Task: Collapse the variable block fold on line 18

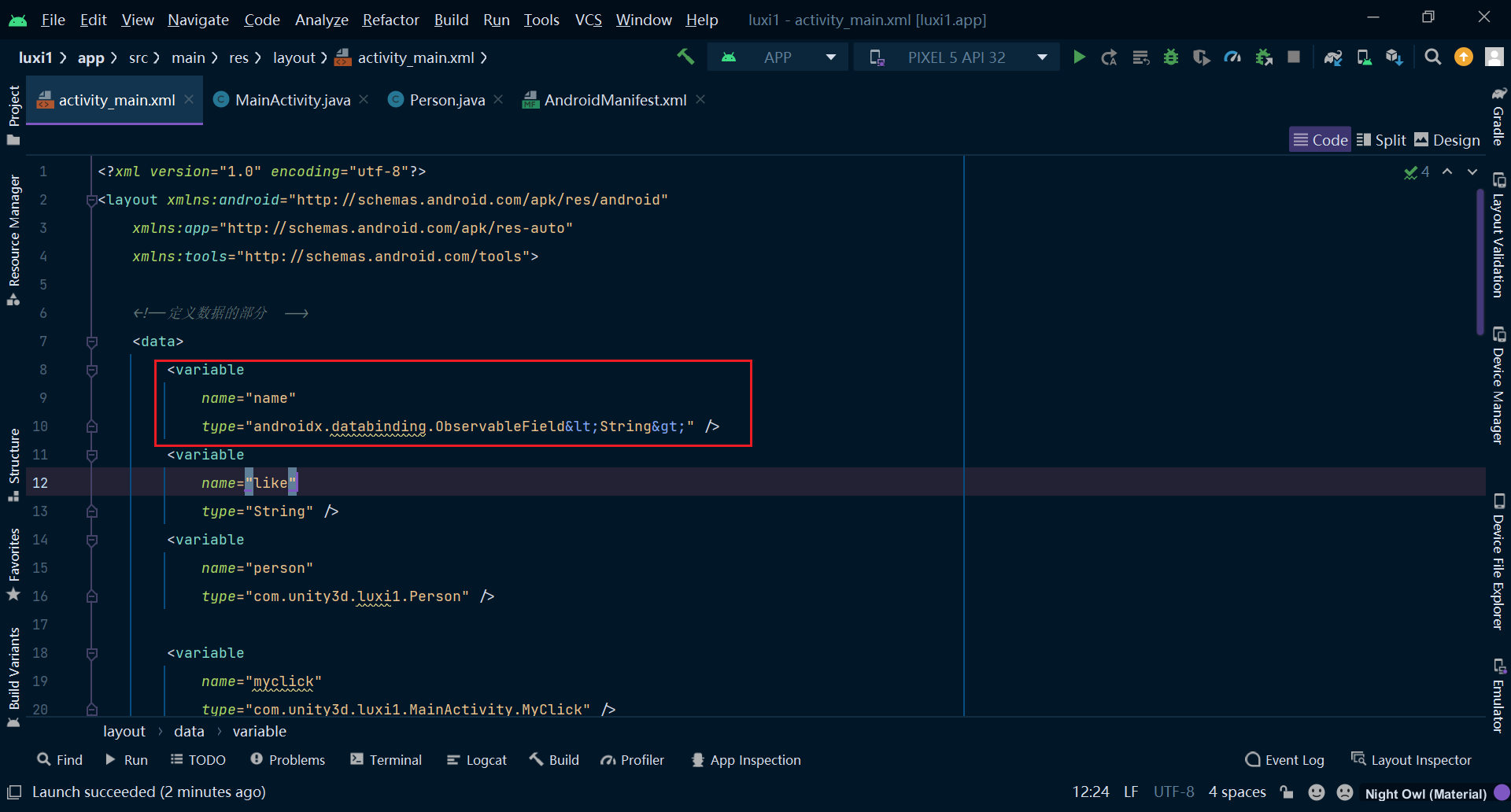Action: click(x=92, y=654)
